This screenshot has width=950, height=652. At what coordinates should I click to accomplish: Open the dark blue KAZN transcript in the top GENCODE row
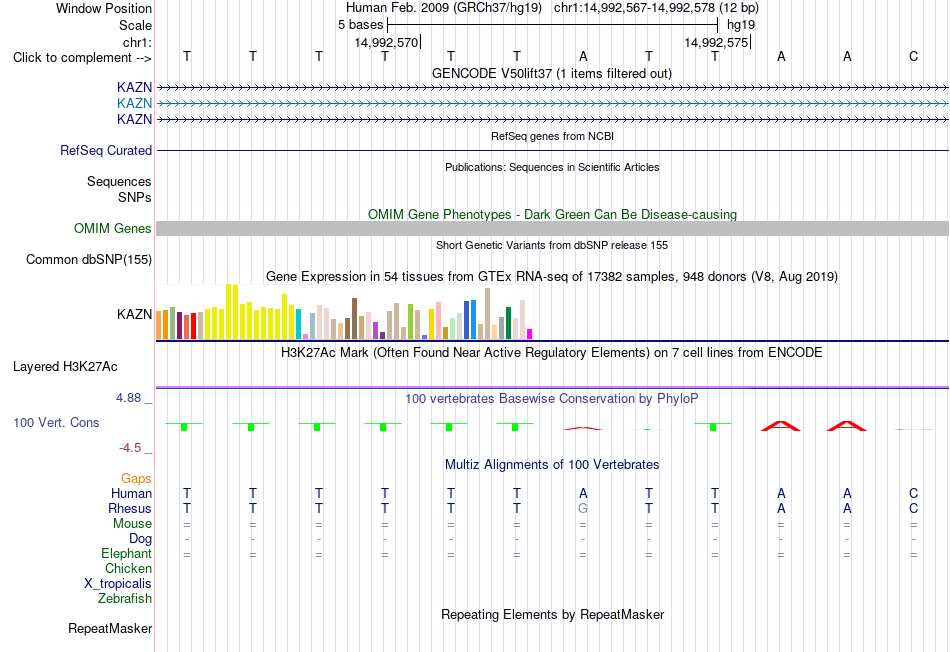pos(553,88)
